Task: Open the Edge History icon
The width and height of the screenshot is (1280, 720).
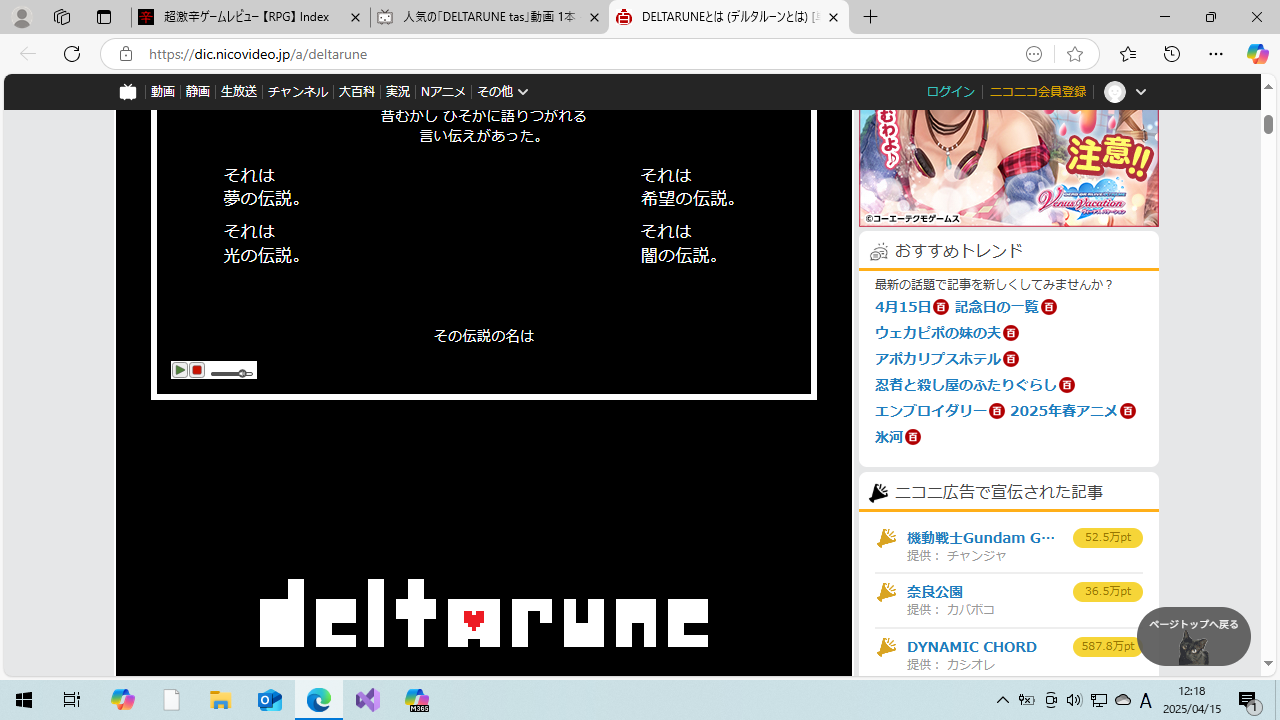Action: pyautogui.click(x=1172, y=54)
